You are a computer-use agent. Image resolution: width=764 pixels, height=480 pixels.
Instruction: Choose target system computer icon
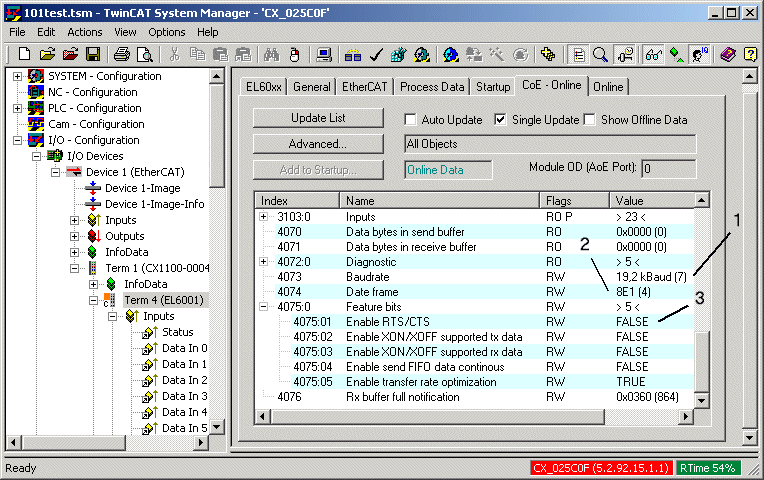[324, 54]
